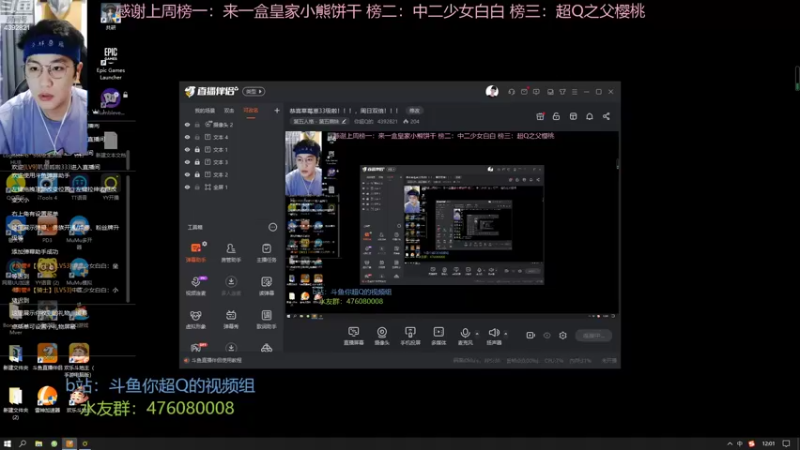Lock the 摄像头 2 layer
The width and height of the screenshot is (800, 450).
click(x=197, y=124)
